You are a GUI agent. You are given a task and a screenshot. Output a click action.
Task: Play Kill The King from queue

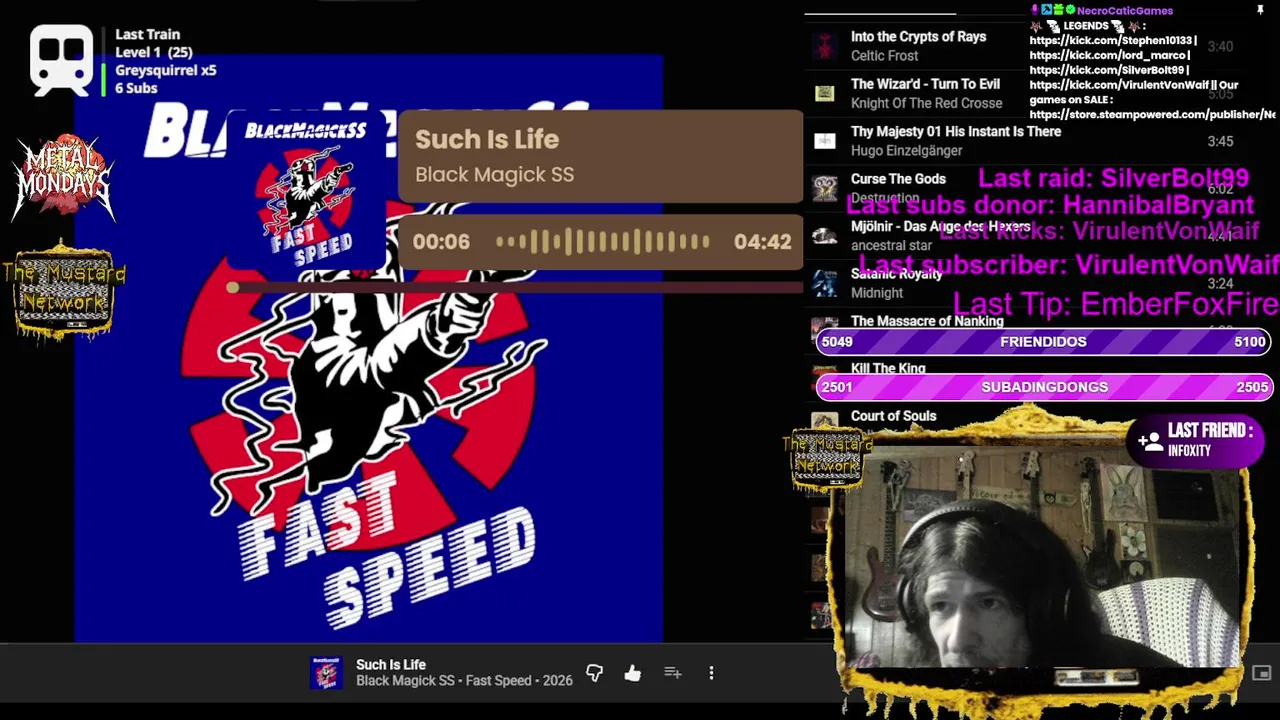click(888, 369)
